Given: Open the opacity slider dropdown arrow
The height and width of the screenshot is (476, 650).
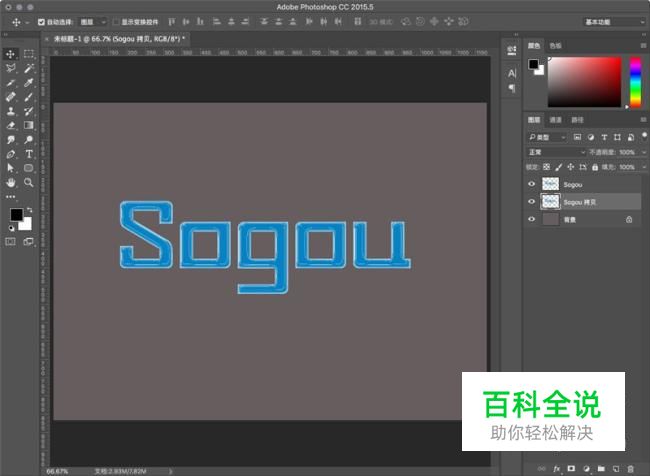Looking at the screenshot, I should click(x=643, y=152).
